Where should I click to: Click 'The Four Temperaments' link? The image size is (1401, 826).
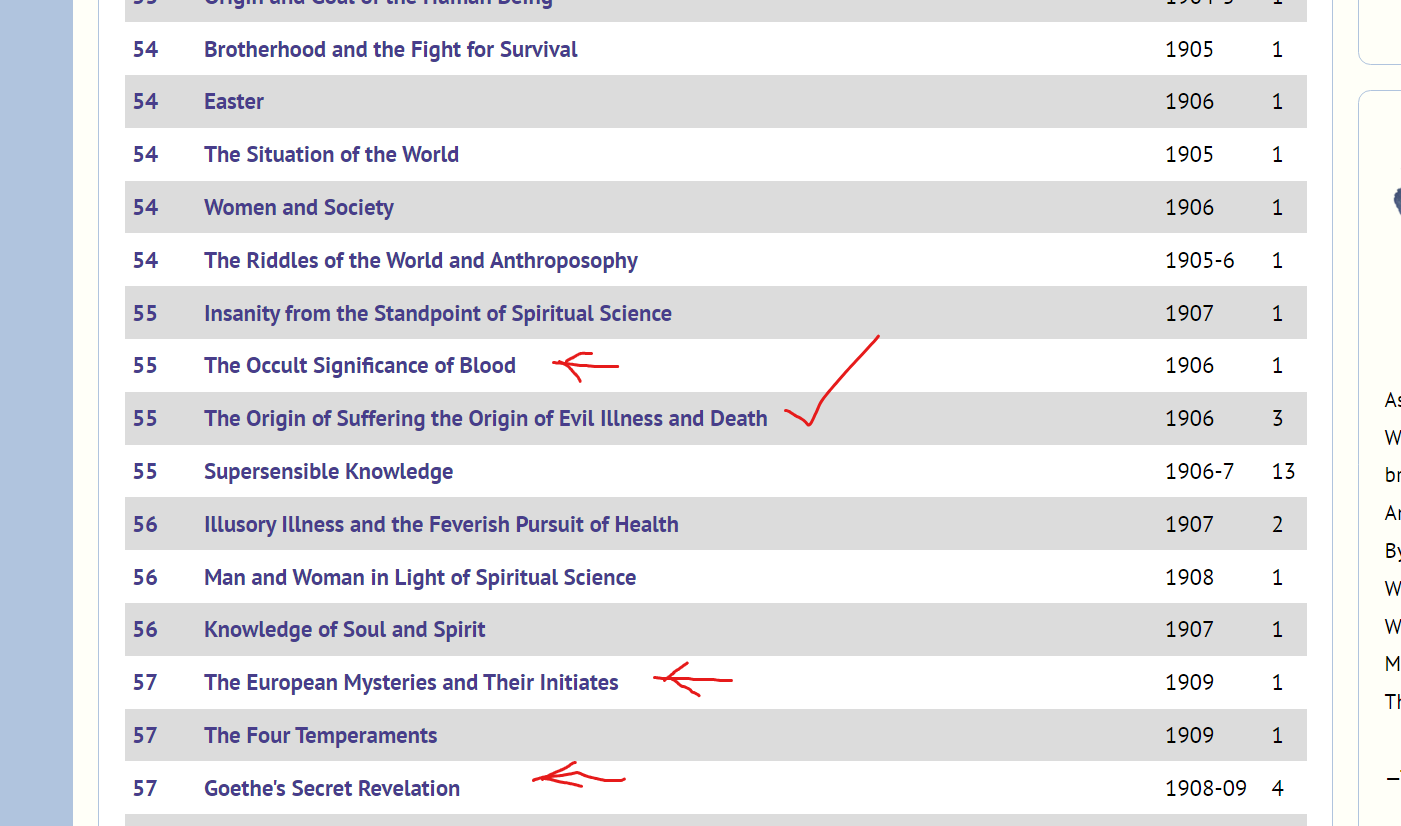pos(320,736)
